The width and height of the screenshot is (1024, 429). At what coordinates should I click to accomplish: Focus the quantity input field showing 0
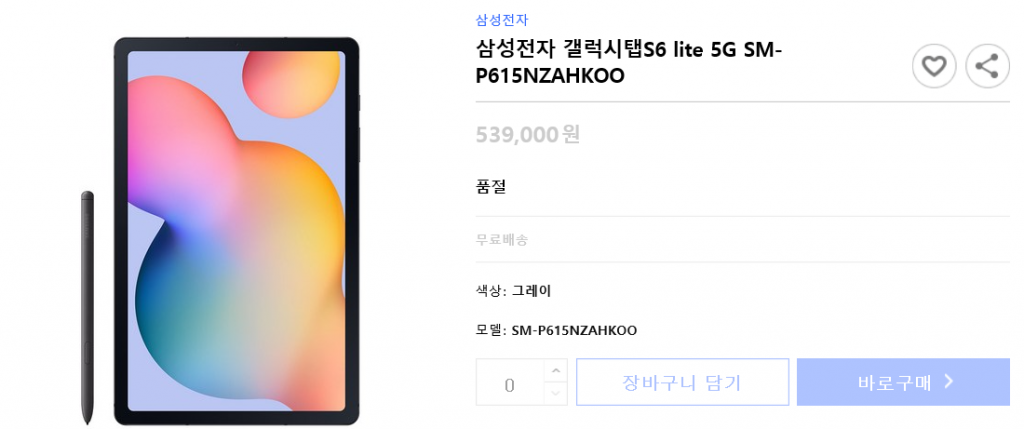coord(510,382)
